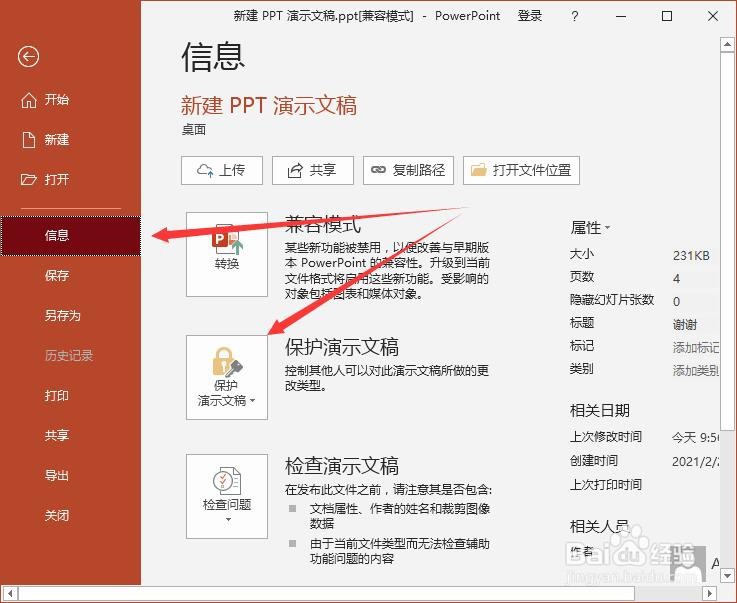Click the 新建 PPT 演示文稿 title
This screenshot has width=737, height=603.
pyautogui.click(x=269, y=105)
